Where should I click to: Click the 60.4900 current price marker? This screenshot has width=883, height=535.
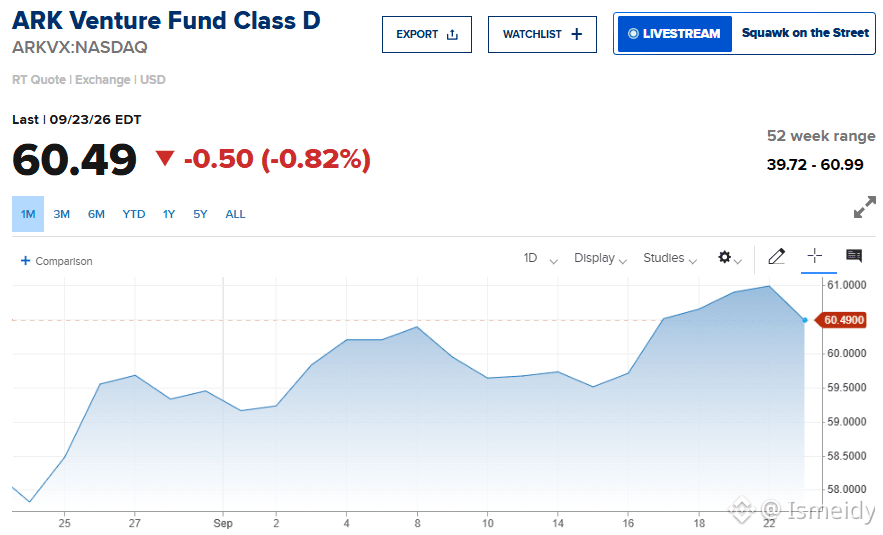[x=841, y=320]
